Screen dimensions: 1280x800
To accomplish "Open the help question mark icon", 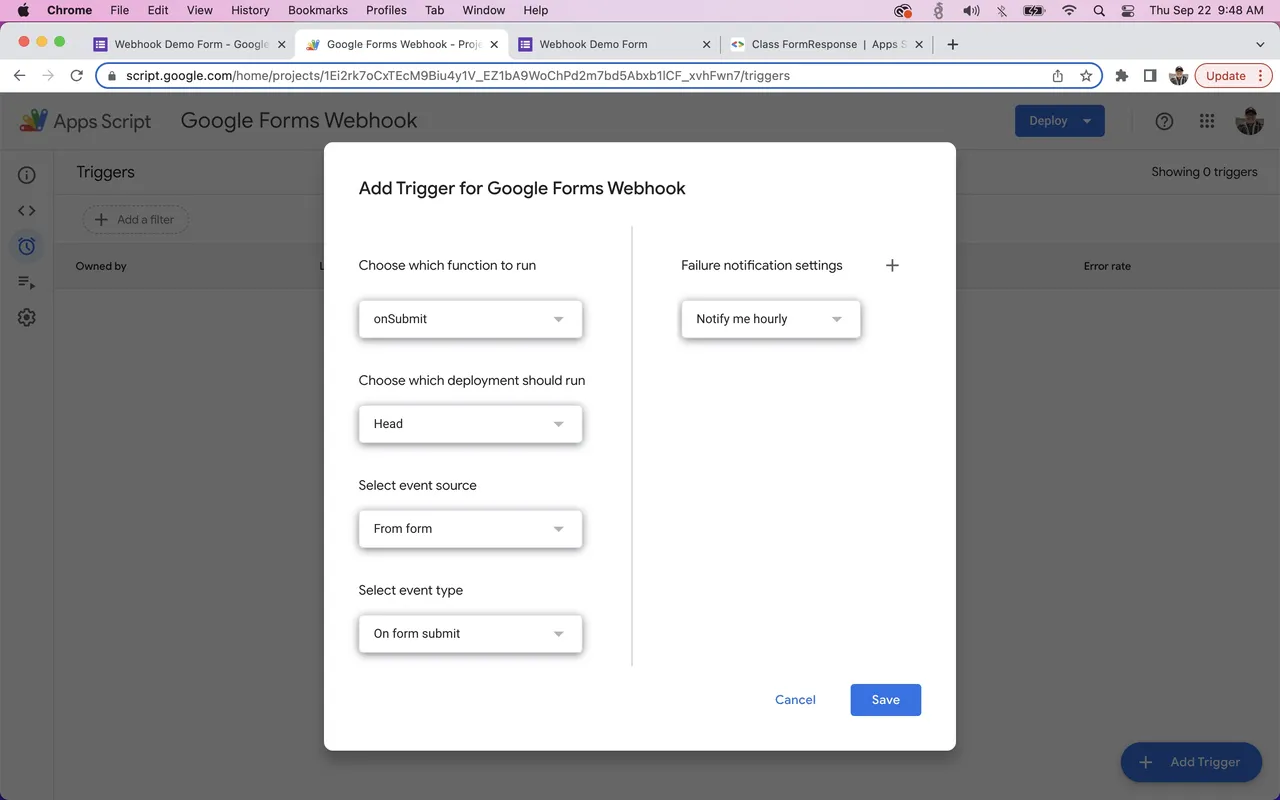I will coord(1164,121).
